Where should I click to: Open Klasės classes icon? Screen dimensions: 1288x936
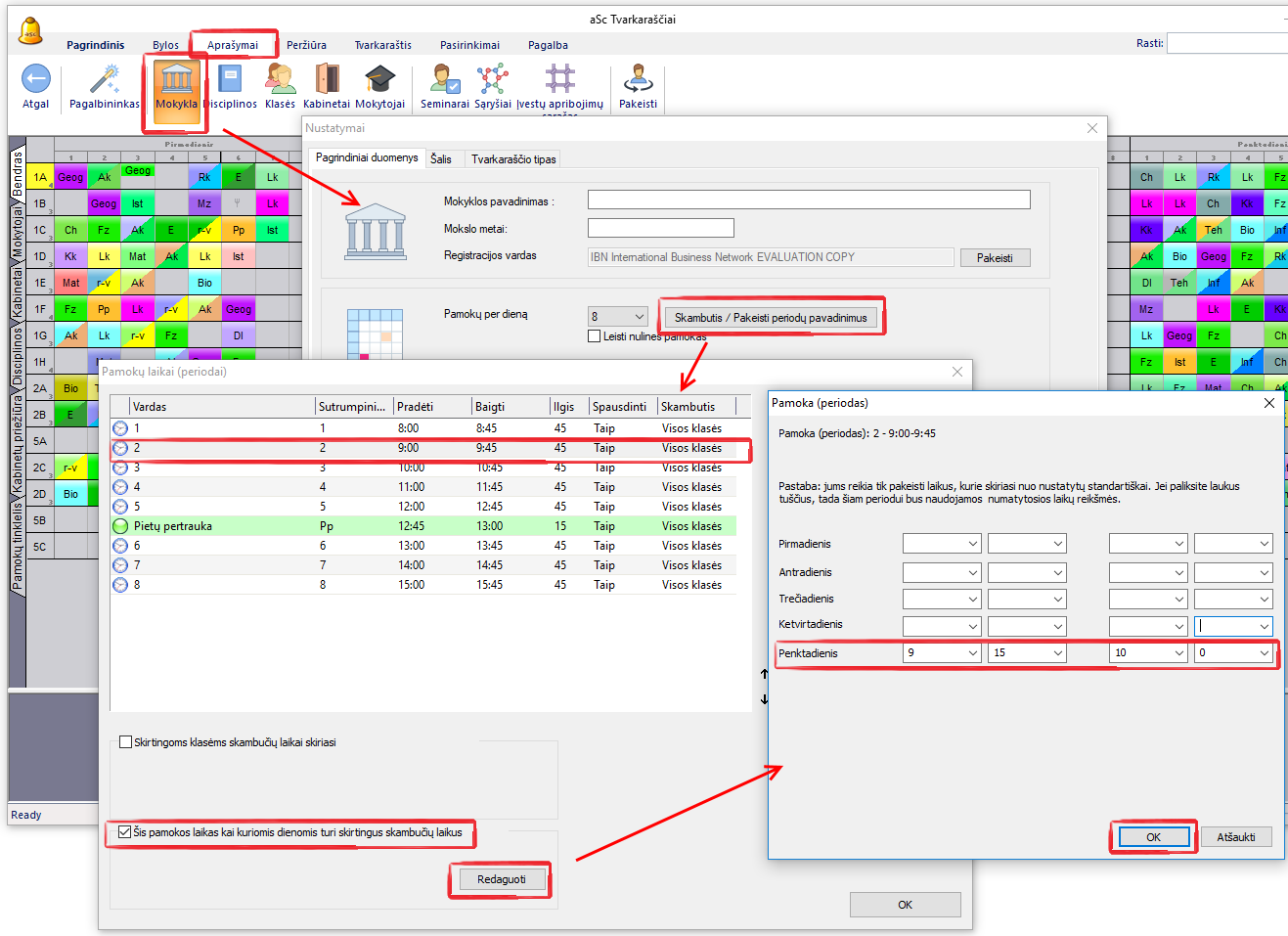point(280,80)
